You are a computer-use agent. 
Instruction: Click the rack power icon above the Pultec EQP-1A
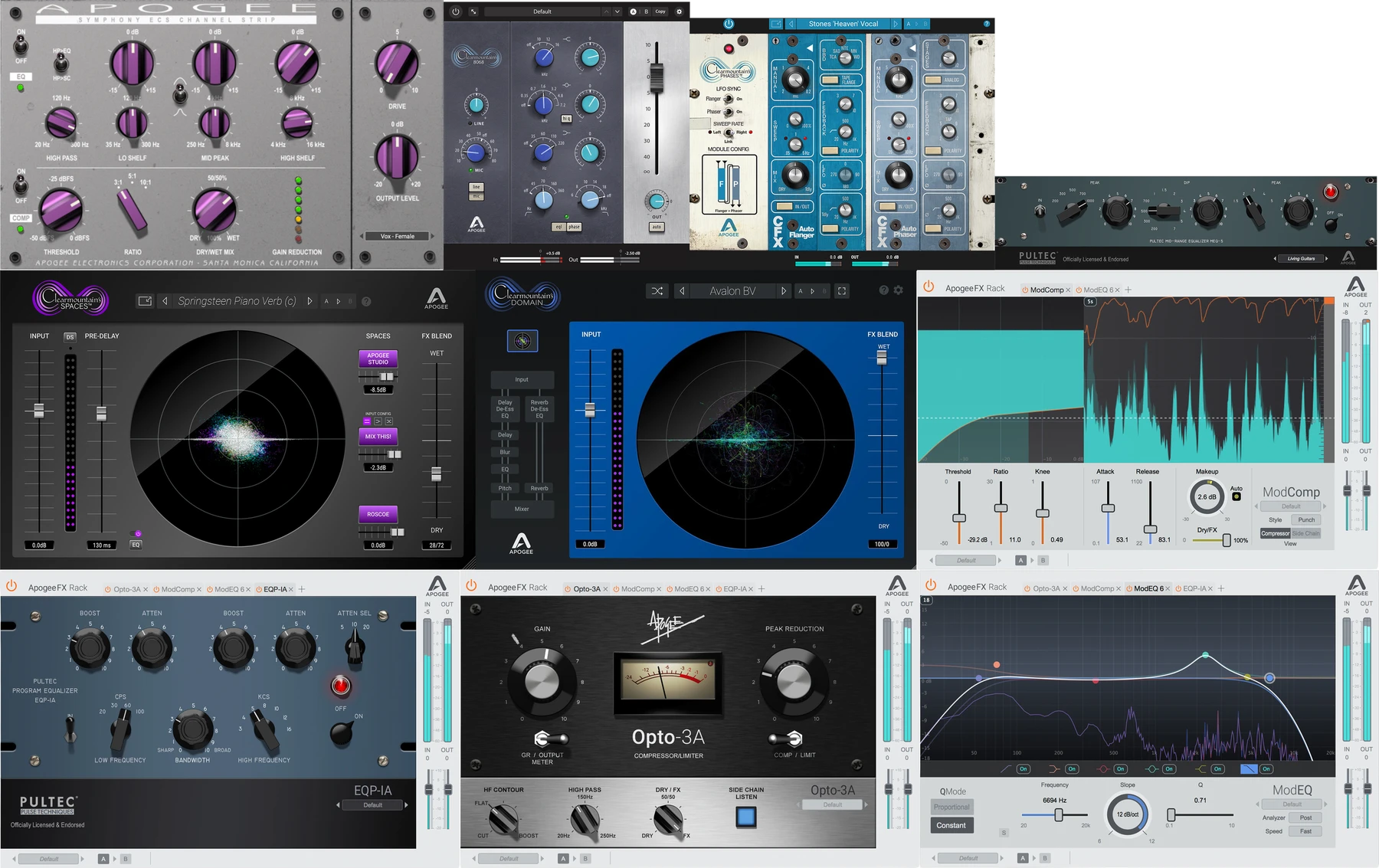[11, 586]
